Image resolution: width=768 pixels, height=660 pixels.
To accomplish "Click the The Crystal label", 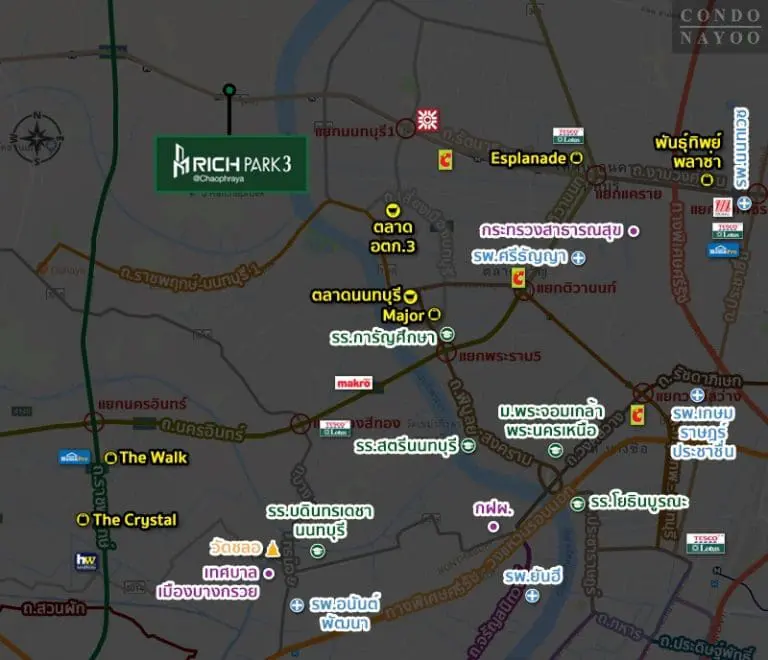I will pyautogui.click(x=135, y=520).
